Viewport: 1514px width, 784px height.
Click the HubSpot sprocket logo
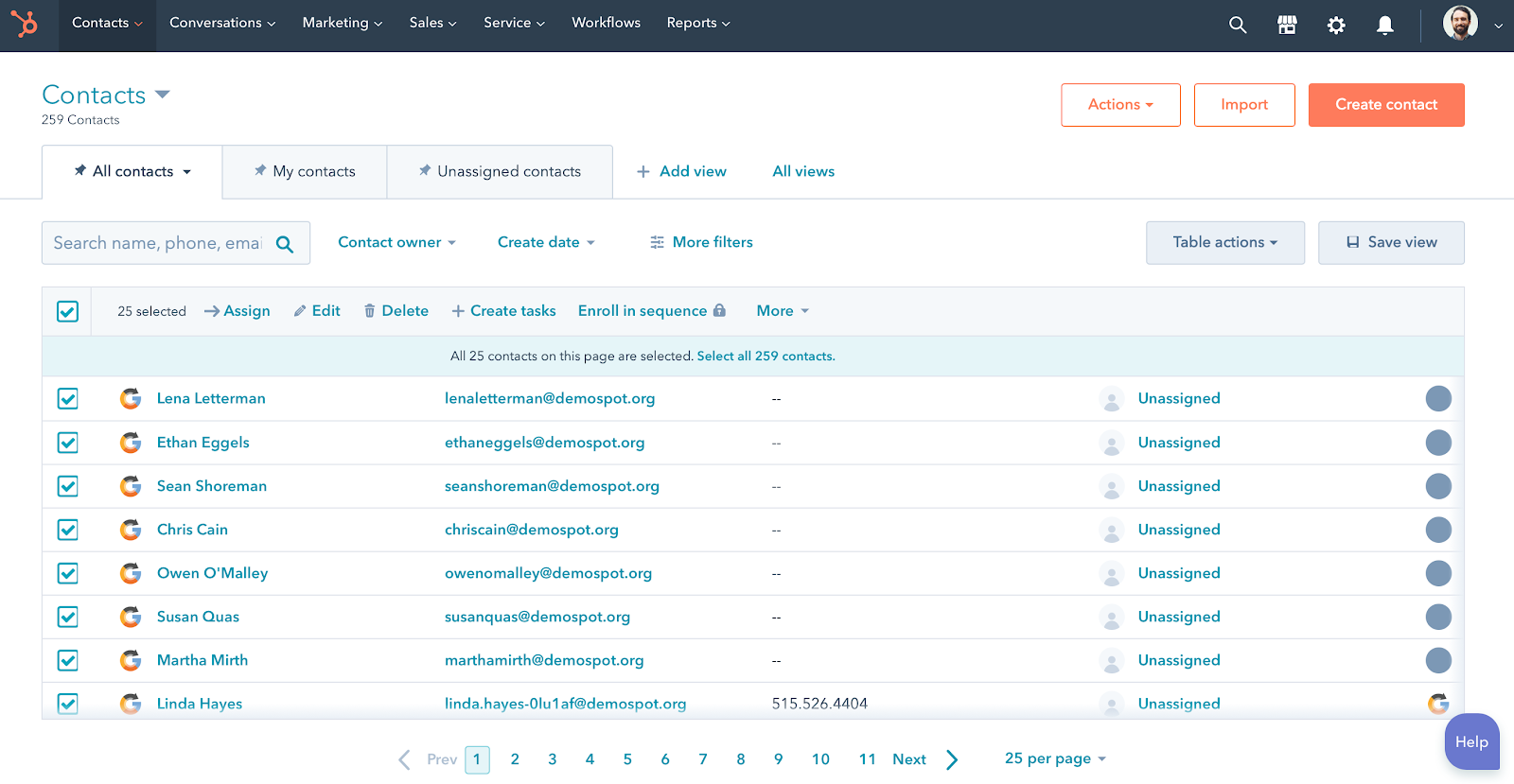click(25, 24)
